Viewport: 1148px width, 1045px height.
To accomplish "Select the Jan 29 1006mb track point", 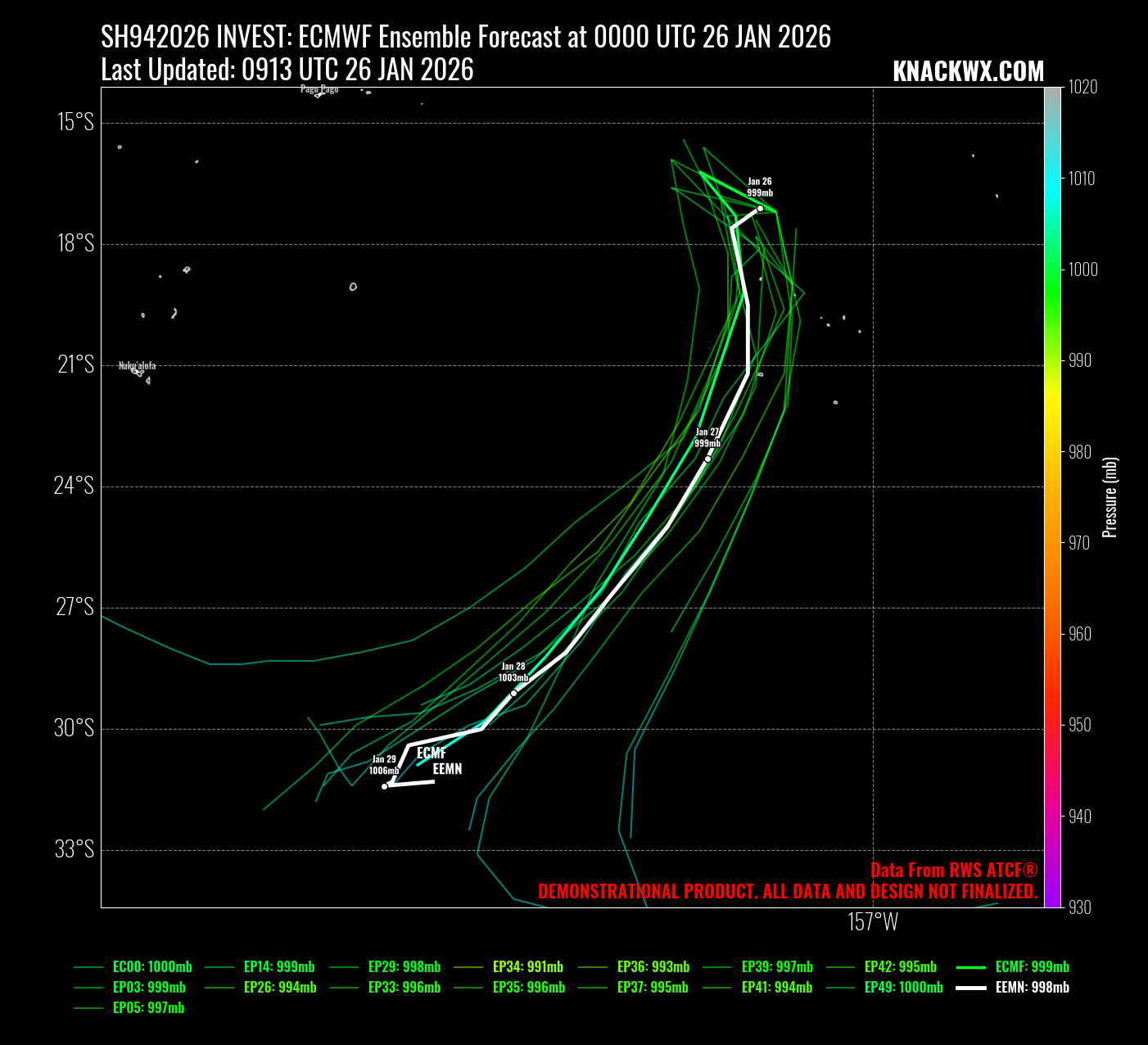I will tap(384, 786).
